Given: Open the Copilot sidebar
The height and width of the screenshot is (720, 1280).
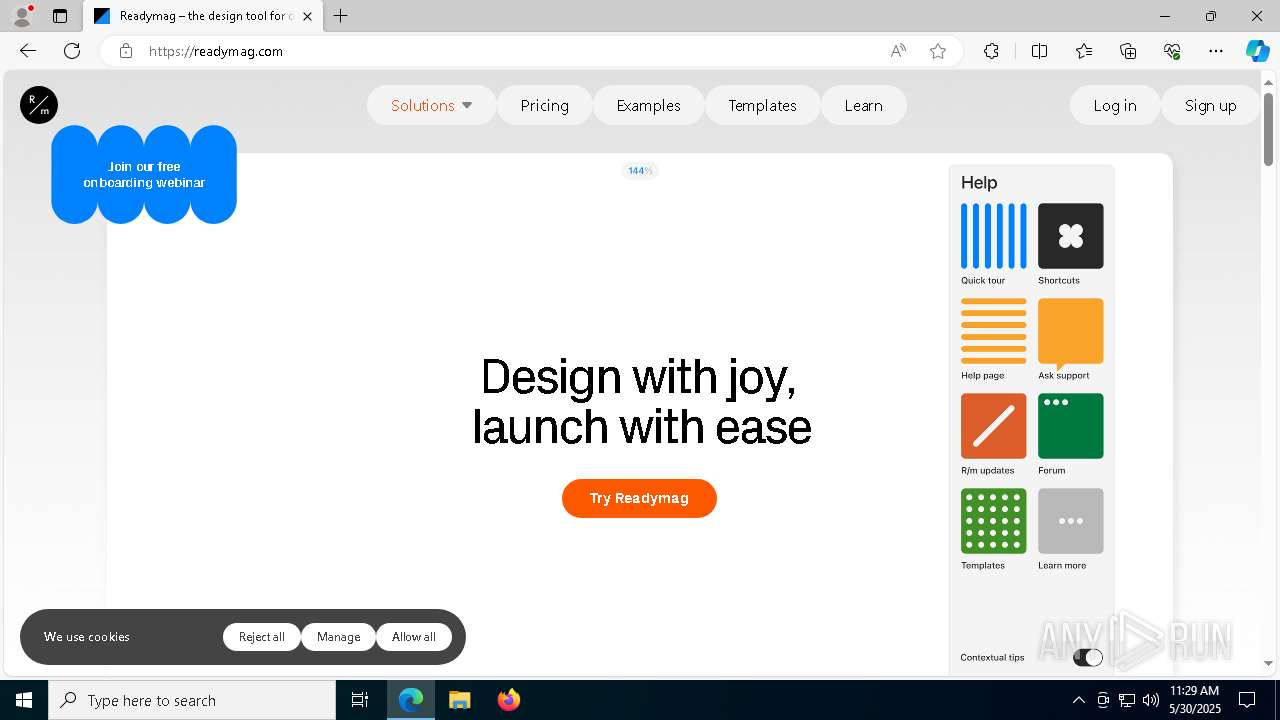Looking at the screenshot, I should click(x=1257, y=51).
